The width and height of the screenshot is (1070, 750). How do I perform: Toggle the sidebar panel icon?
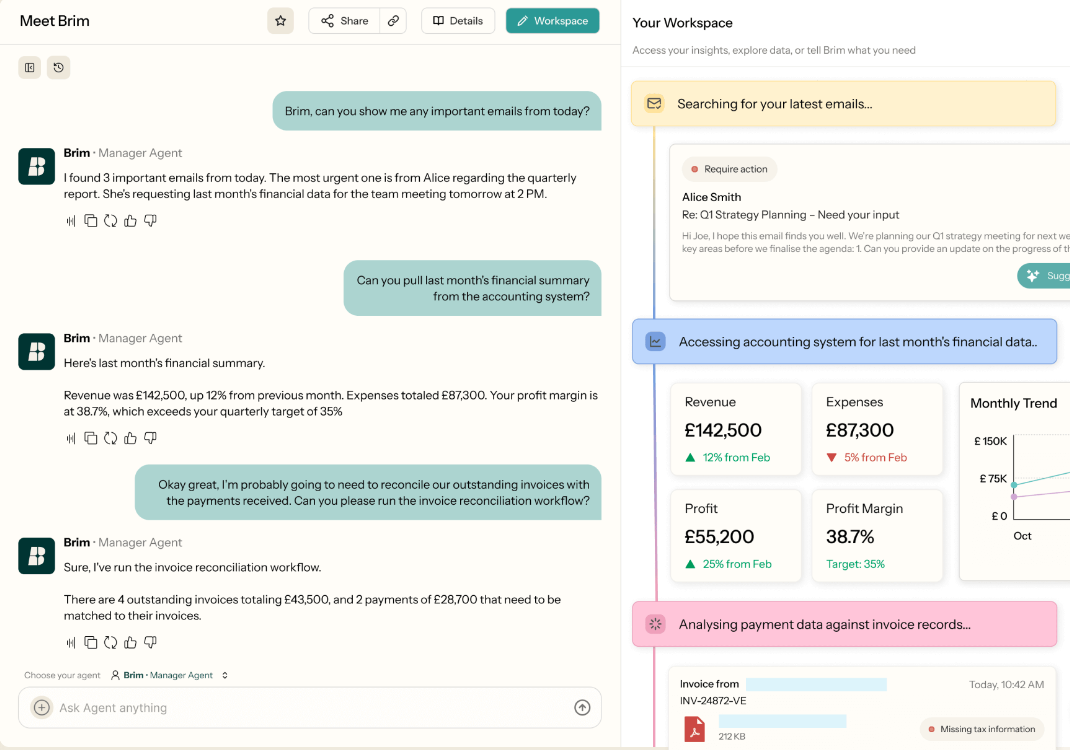click(30, 68)
